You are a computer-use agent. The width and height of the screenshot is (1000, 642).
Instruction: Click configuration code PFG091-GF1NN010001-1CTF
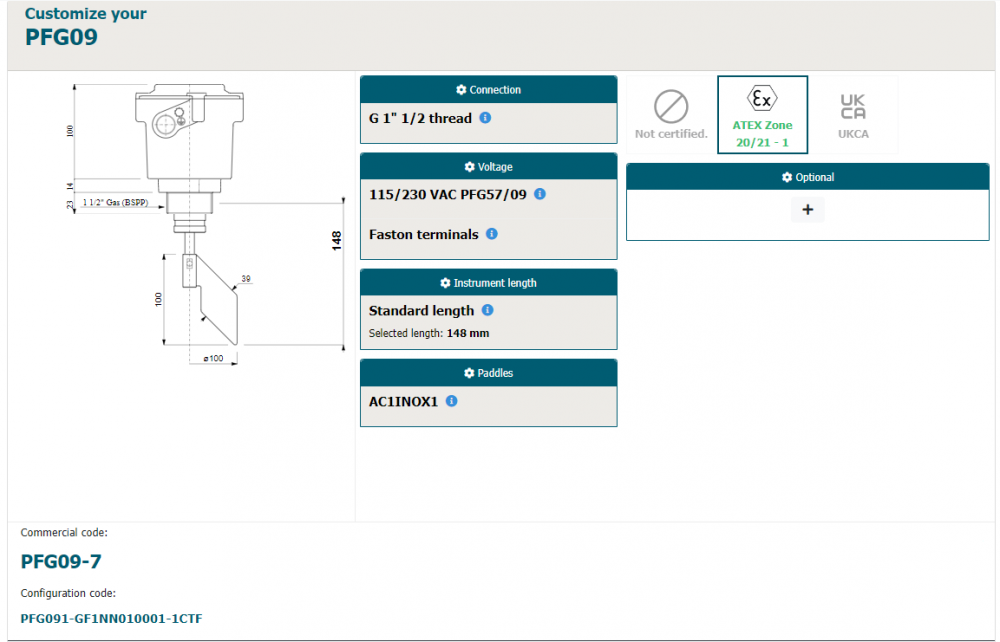(111, 618)
